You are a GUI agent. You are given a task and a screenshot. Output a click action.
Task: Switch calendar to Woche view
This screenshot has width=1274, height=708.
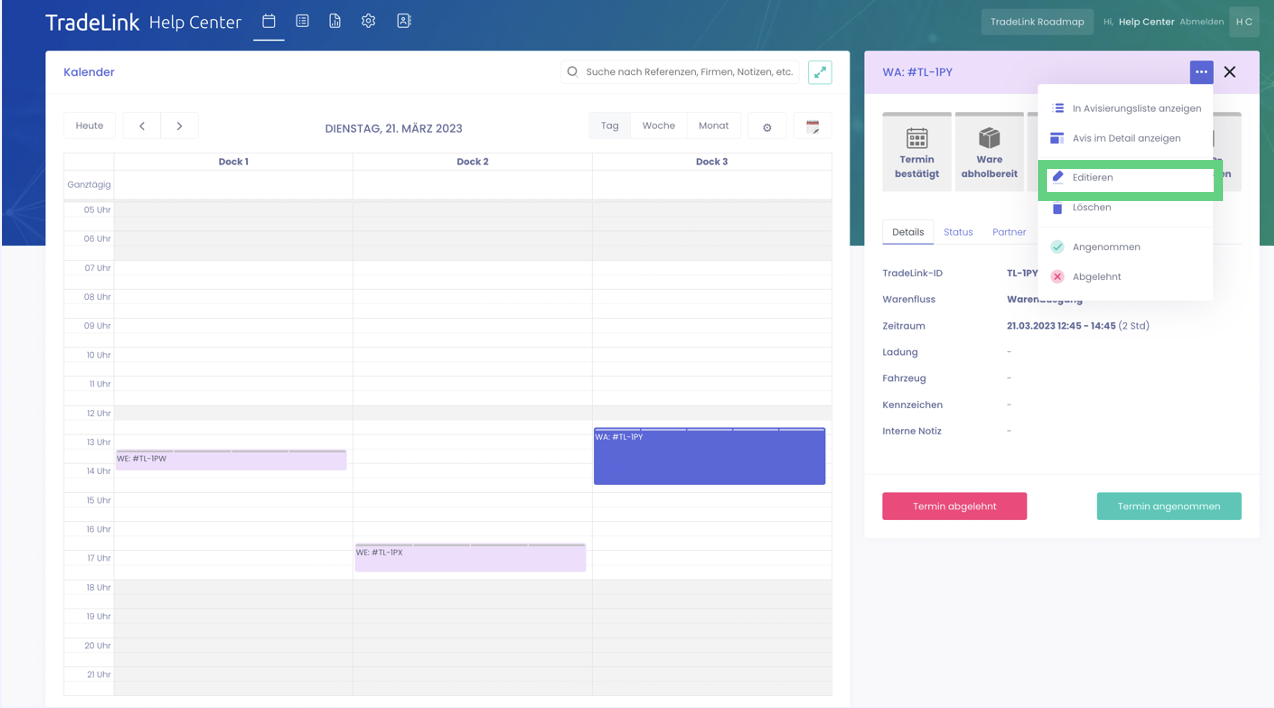(658, 126)
